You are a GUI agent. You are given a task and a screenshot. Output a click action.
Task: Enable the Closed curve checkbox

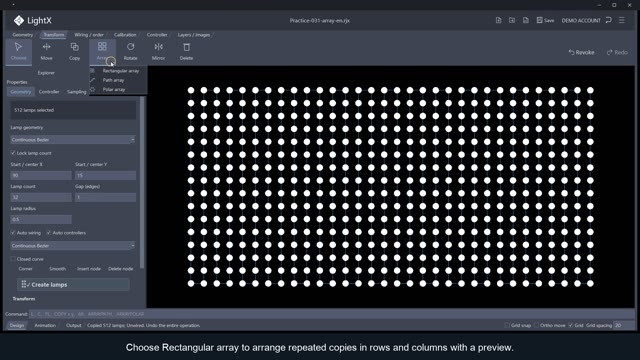click(x=13, y=259)
